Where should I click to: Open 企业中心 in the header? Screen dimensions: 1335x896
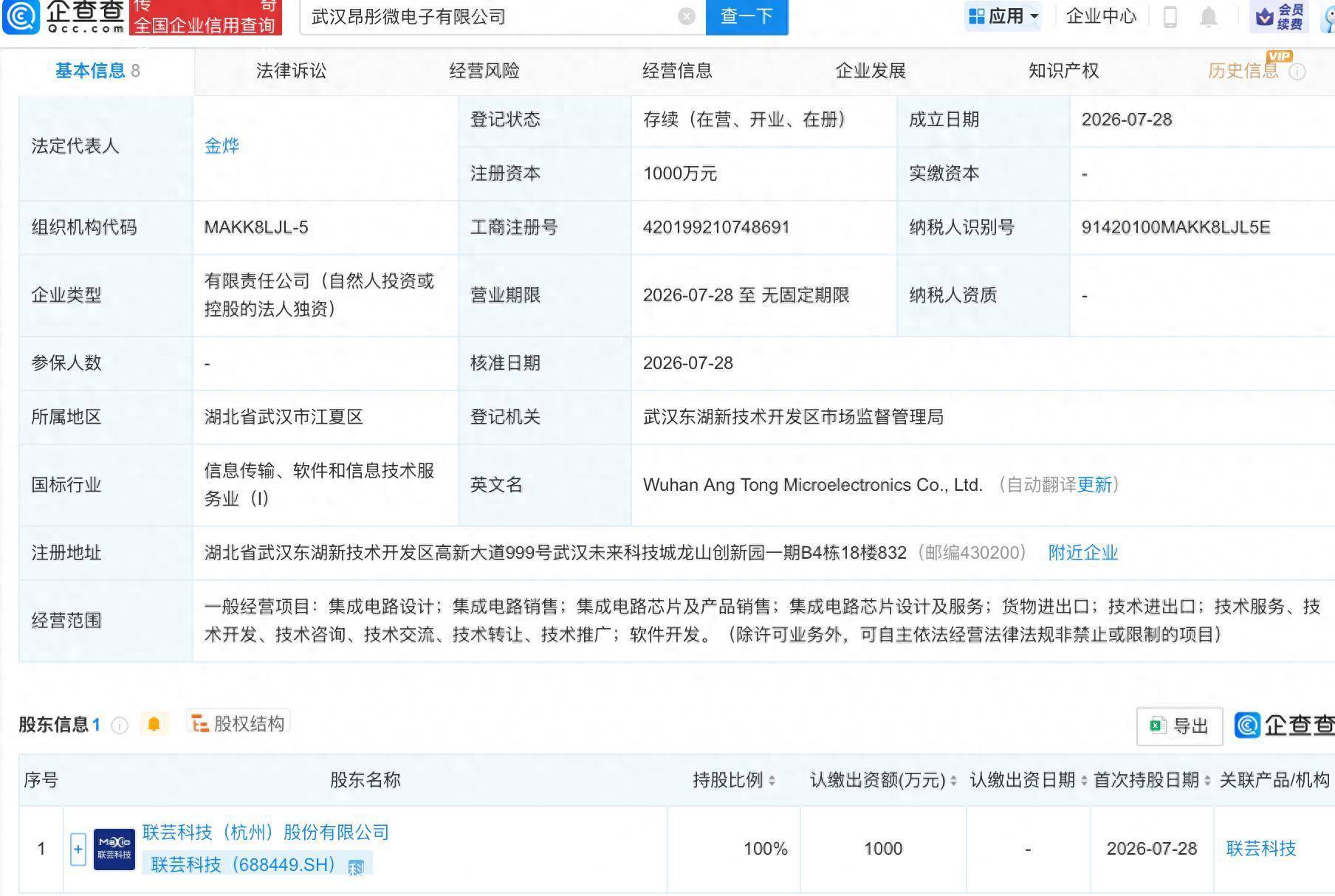pyautogui.click(x=1101, y=16)
